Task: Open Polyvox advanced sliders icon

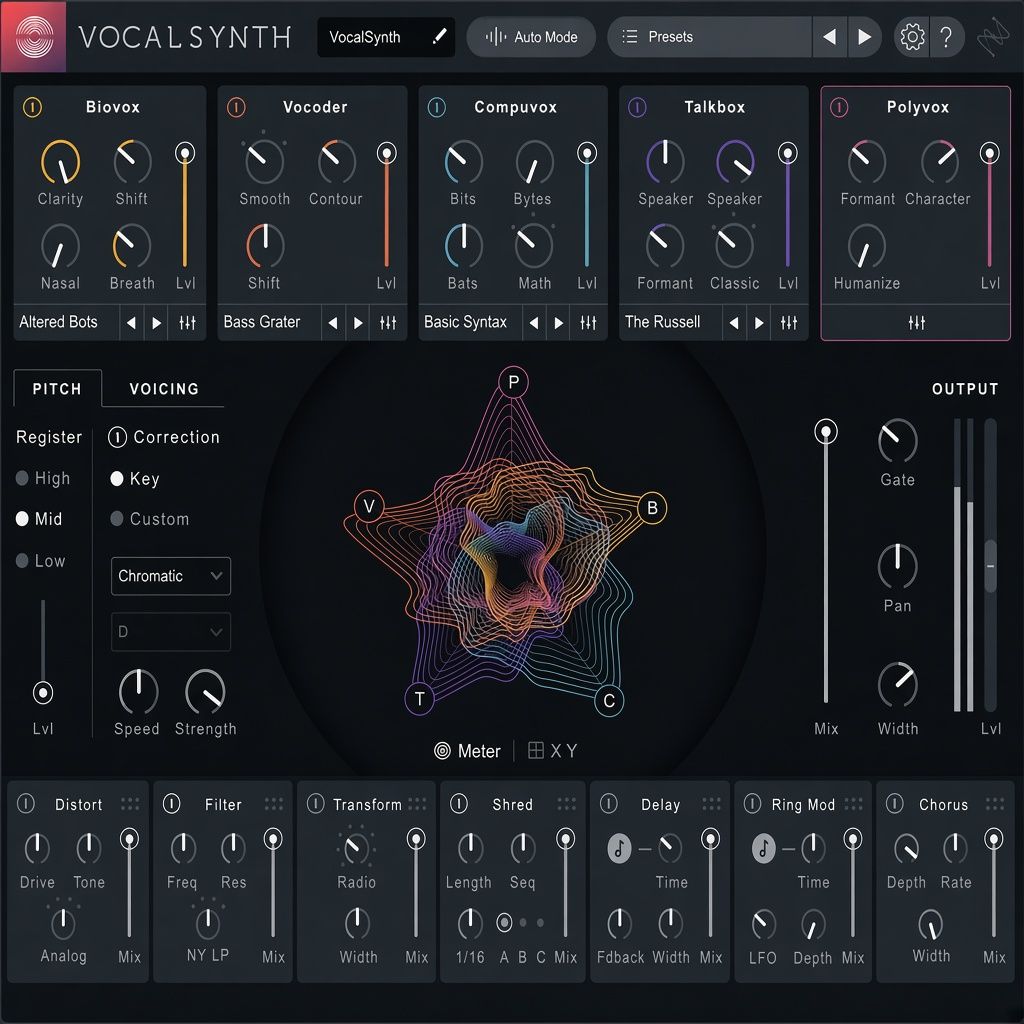Action: [916, 322]
